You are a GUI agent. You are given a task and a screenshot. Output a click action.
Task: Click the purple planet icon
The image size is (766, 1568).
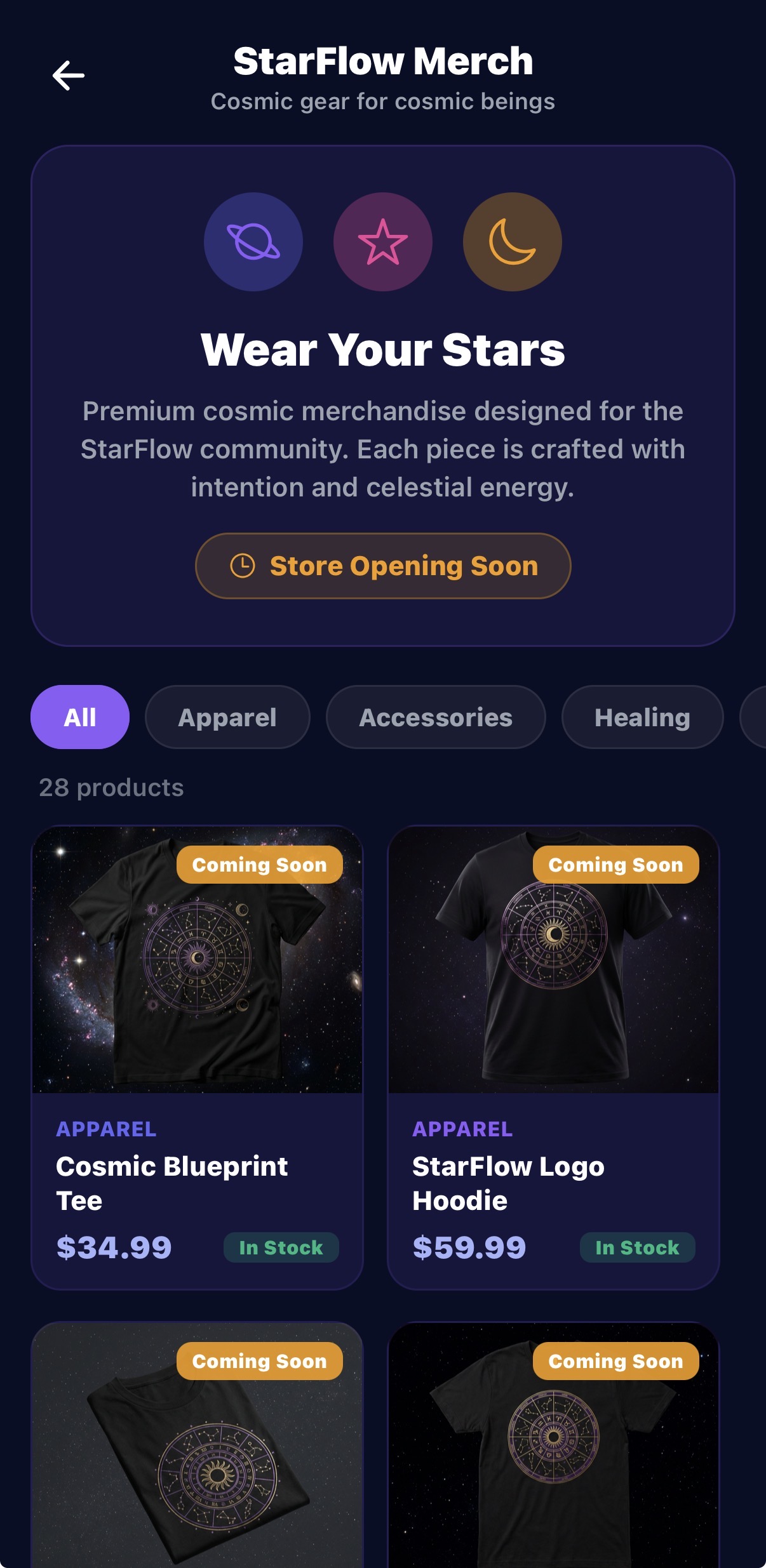tap(252, 242)
